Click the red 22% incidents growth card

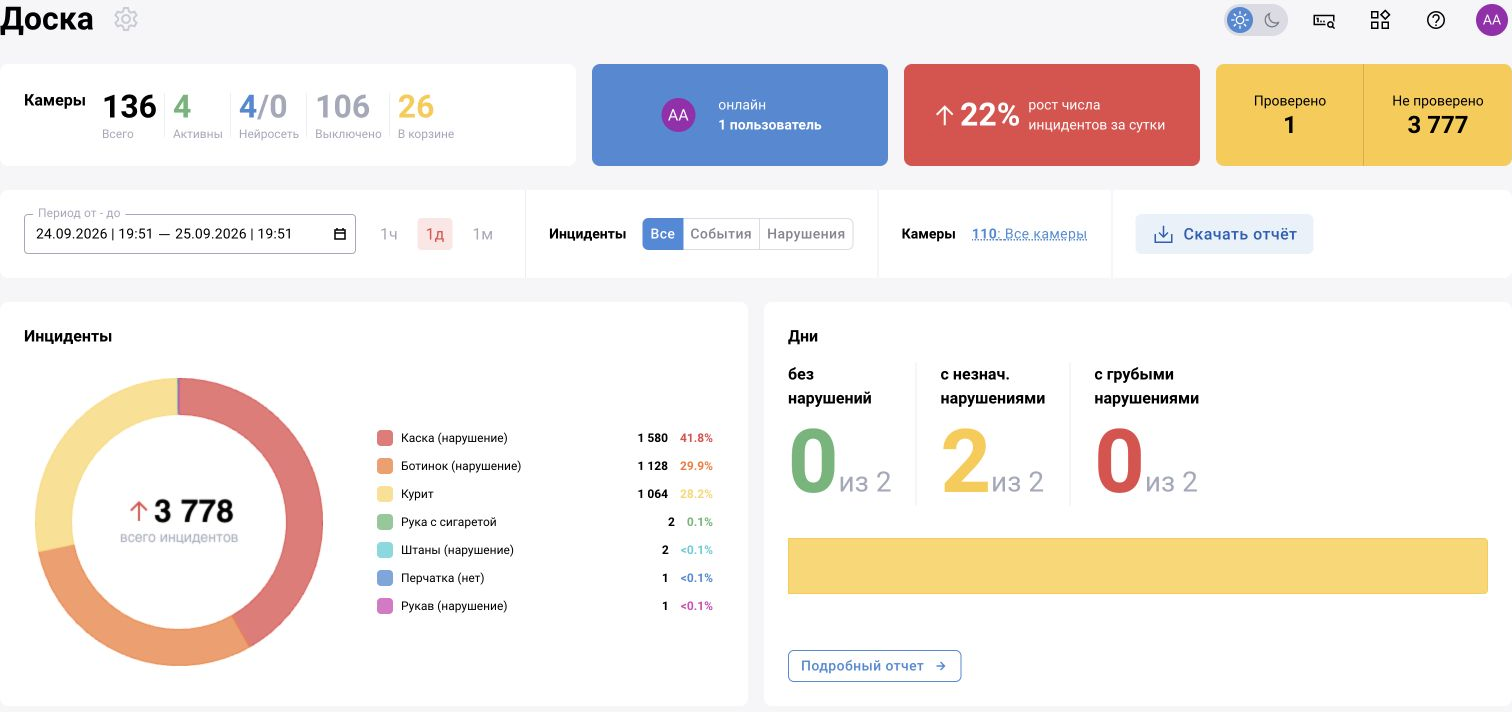tap(1052, 115)
